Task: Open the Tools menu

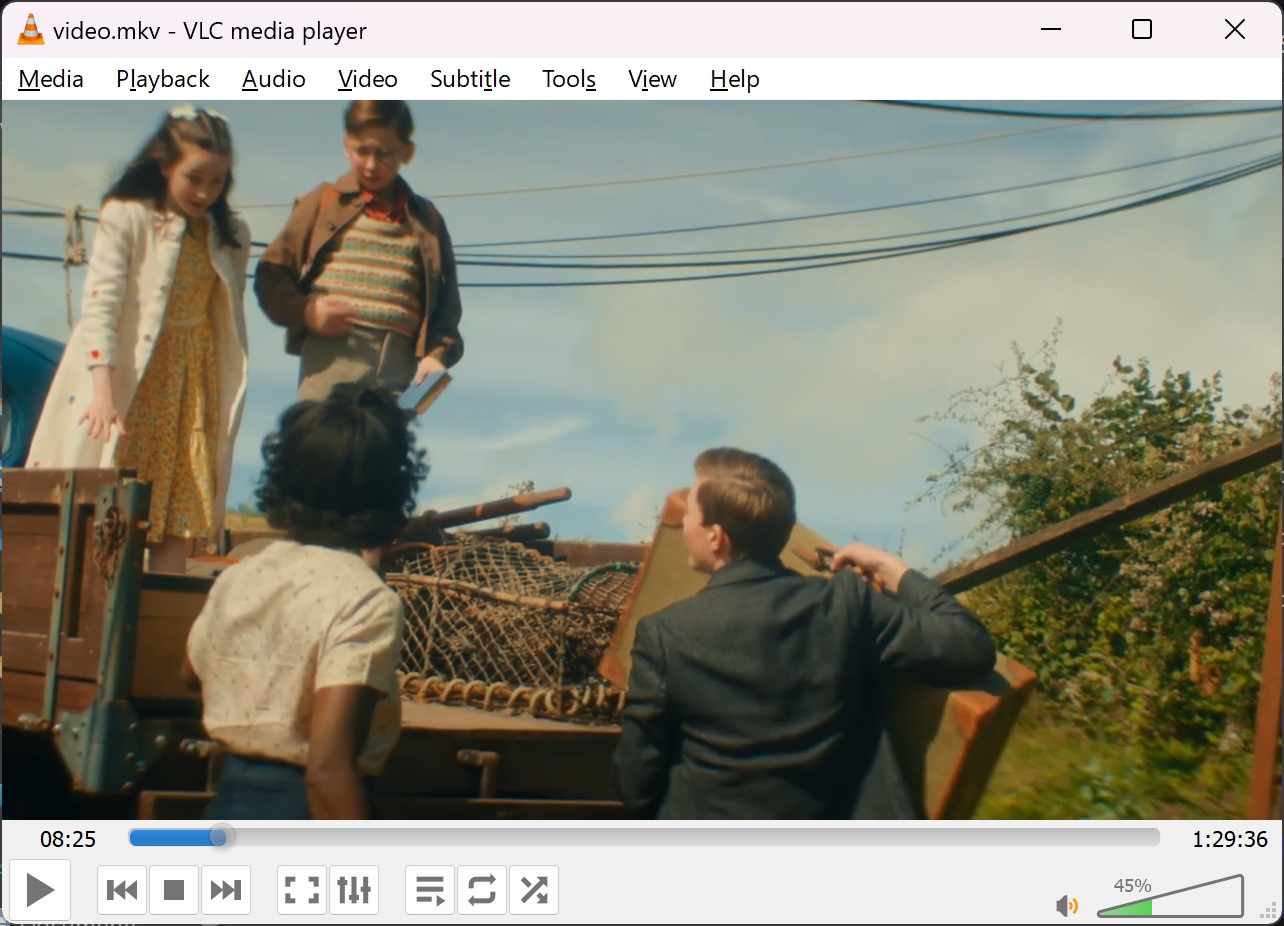Action: [569, 79]
